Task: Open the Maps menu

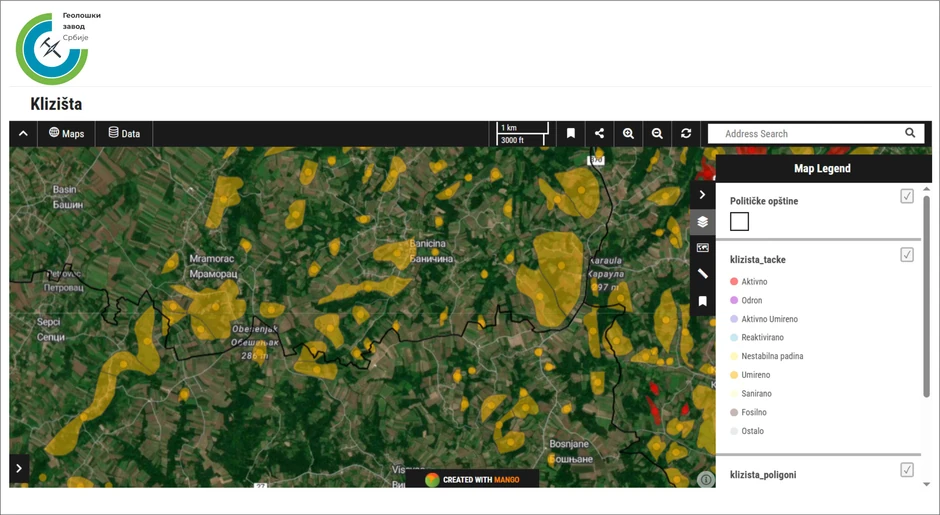Action: 67,133
